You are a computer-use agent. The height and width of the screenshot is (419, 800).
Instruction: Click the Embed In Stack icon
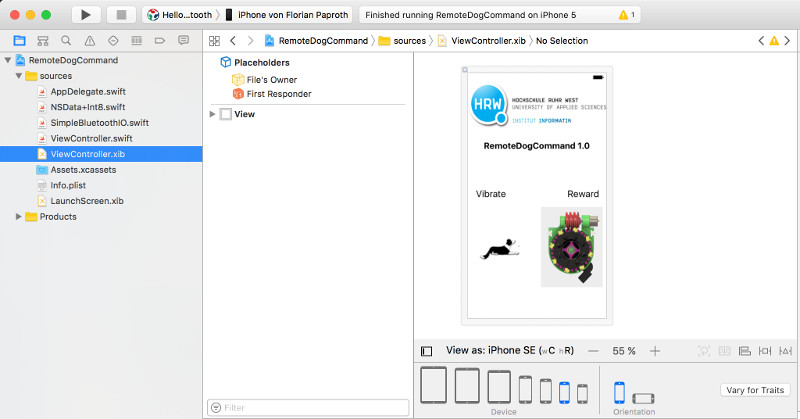click(x=724, y=351)
